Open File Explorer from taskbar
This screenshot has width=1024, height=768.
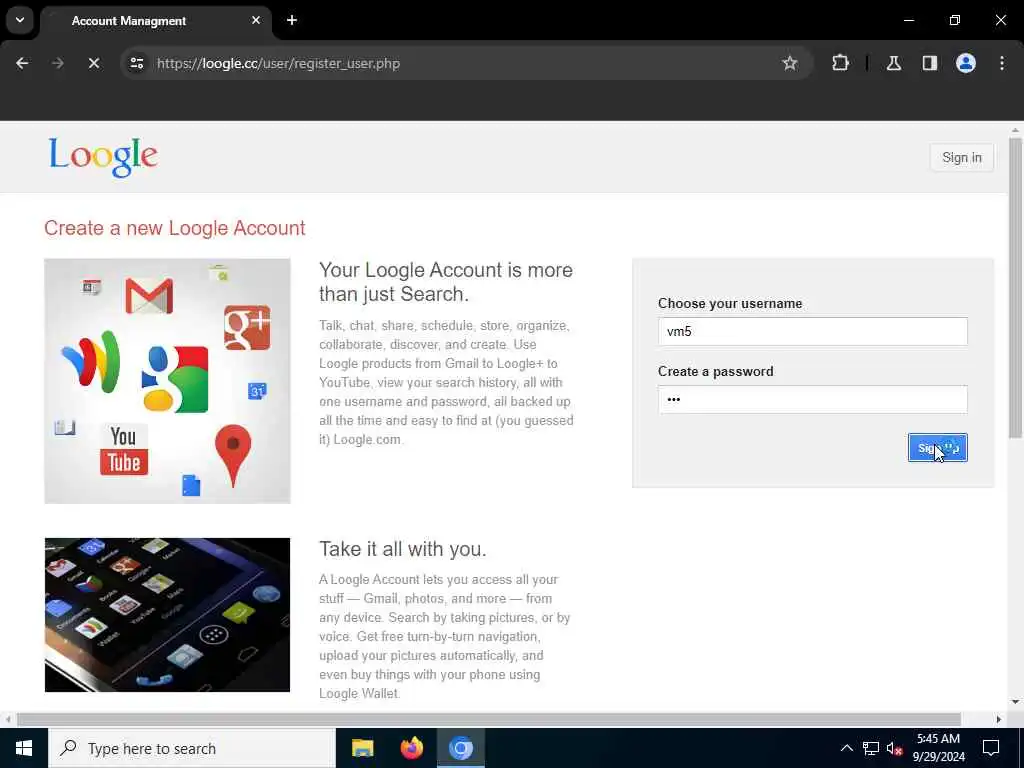click(362, 748)
